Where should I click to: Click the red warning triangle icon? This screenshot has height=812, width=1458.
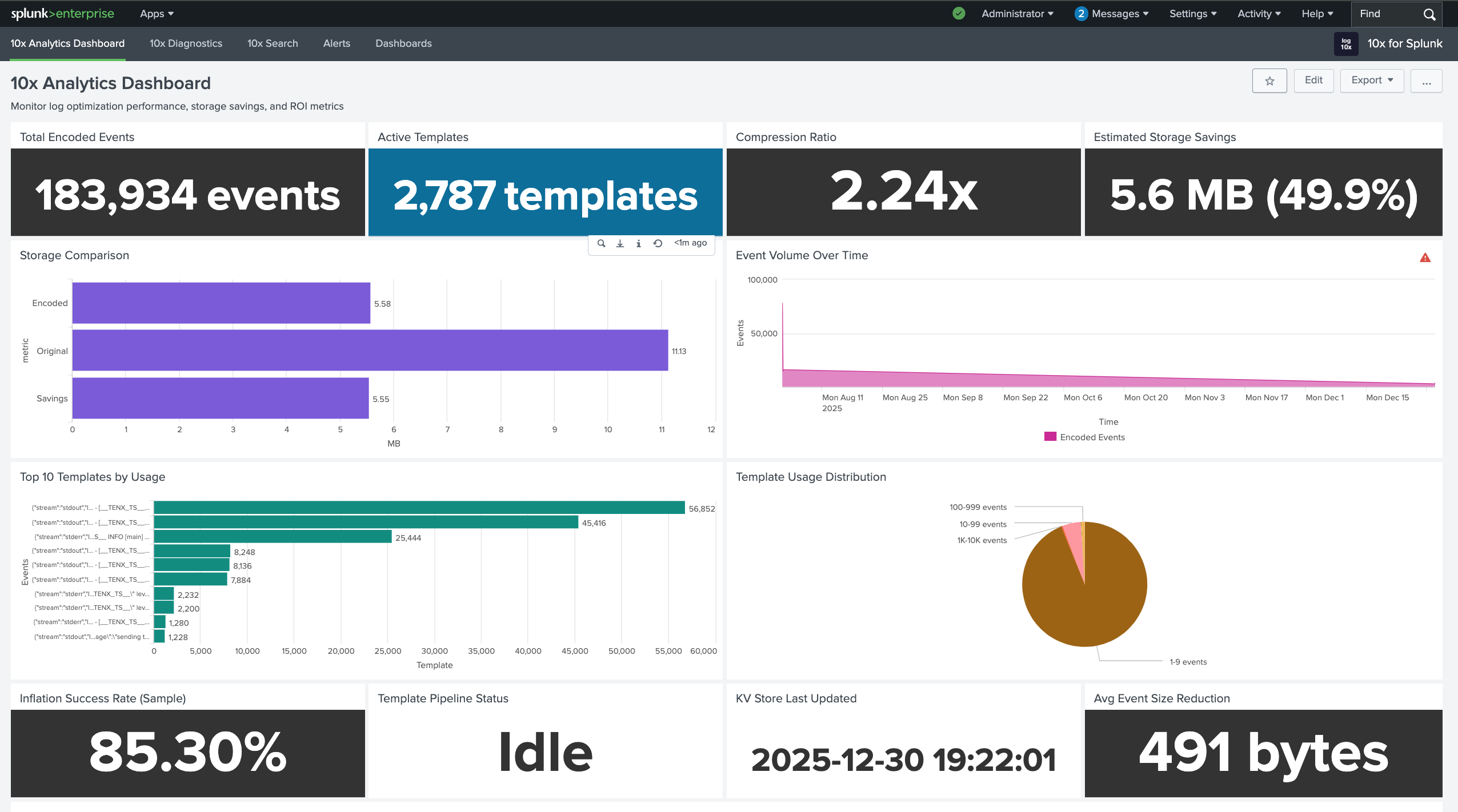pos(1425,258)
